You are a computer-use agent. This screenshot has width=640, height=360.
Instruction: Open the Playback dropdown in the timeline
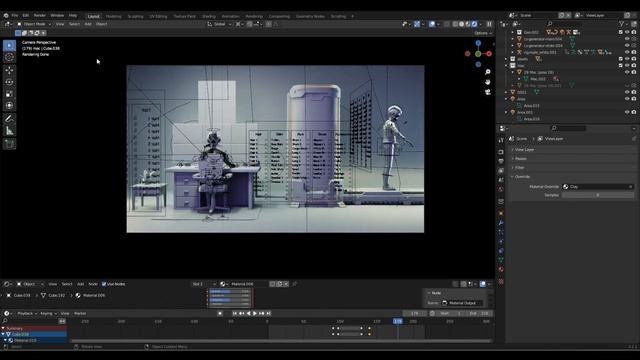pos(27,313)
